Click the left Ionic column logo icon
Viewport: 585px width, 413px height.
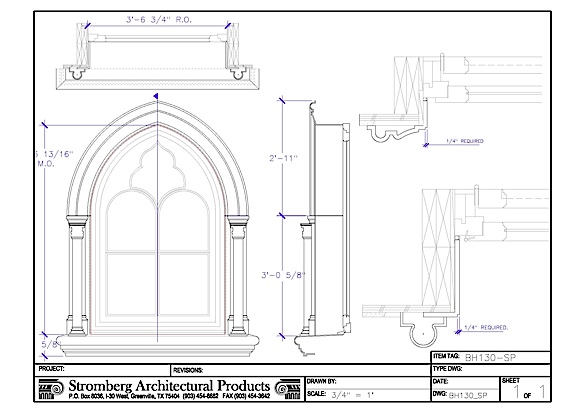coord(51,389)
